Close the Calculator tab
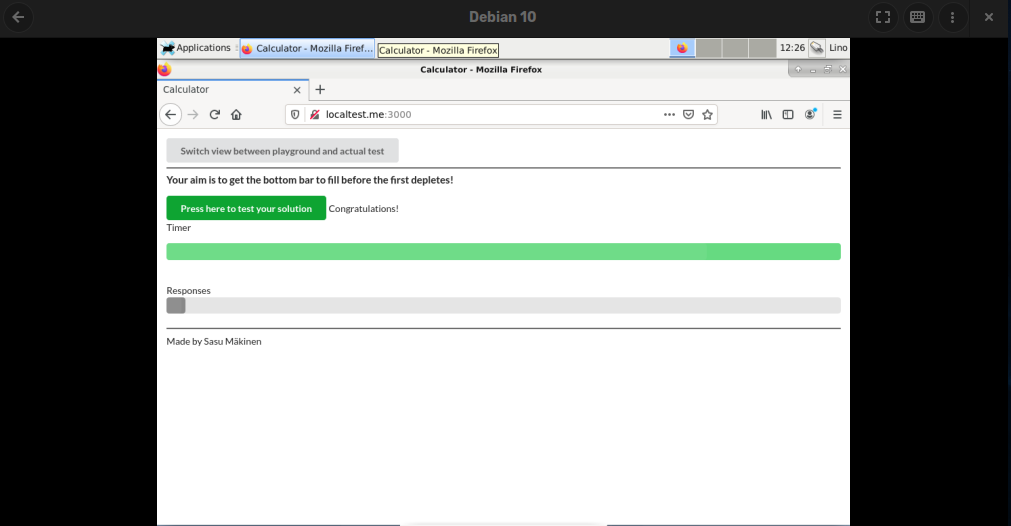The width and height of the screenshot is (1011, 526). coord(297,89)
